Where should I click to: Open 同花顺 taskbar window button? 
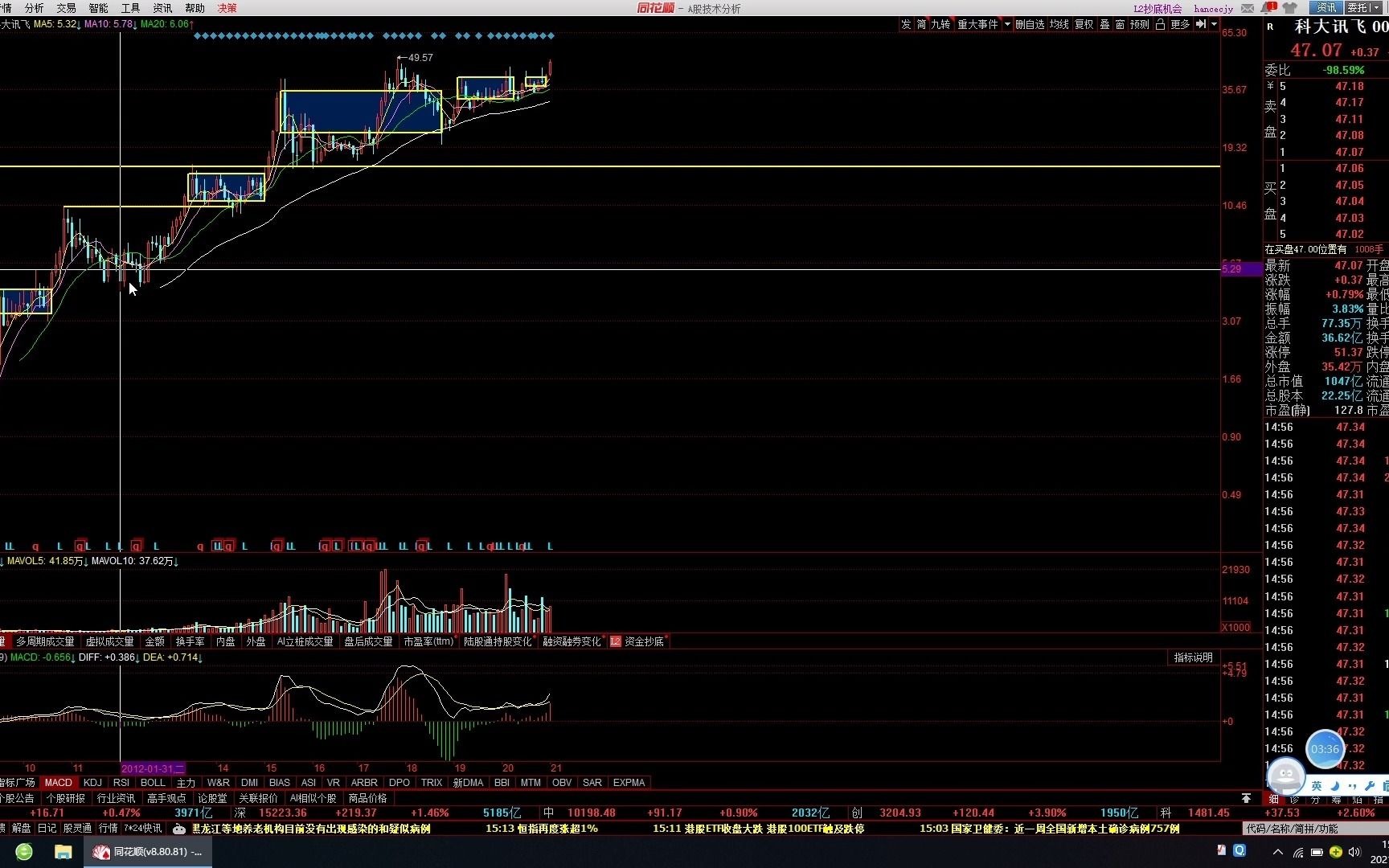point(148,852)
